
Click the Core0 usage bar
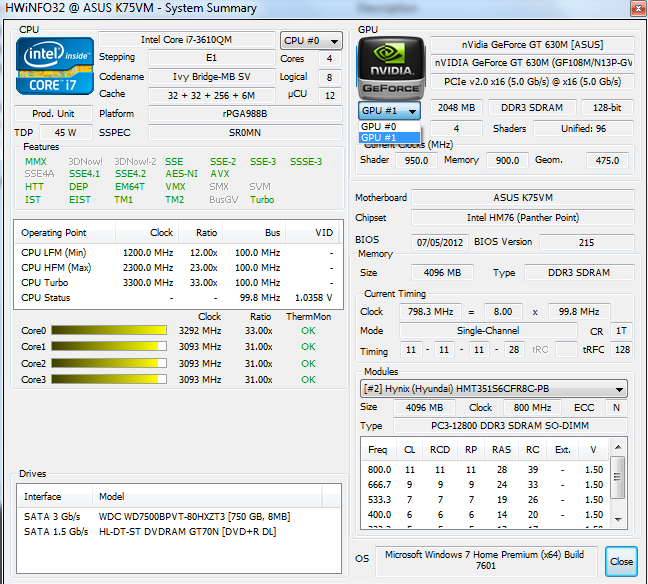[x=109, y=330]
